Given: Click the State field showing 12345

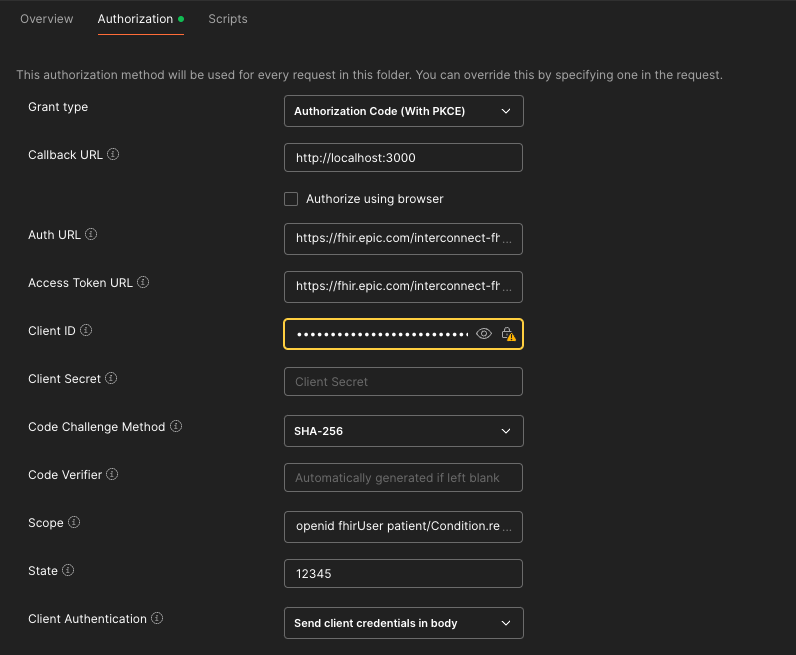Looking at the screenshot, I should point(404,574).
